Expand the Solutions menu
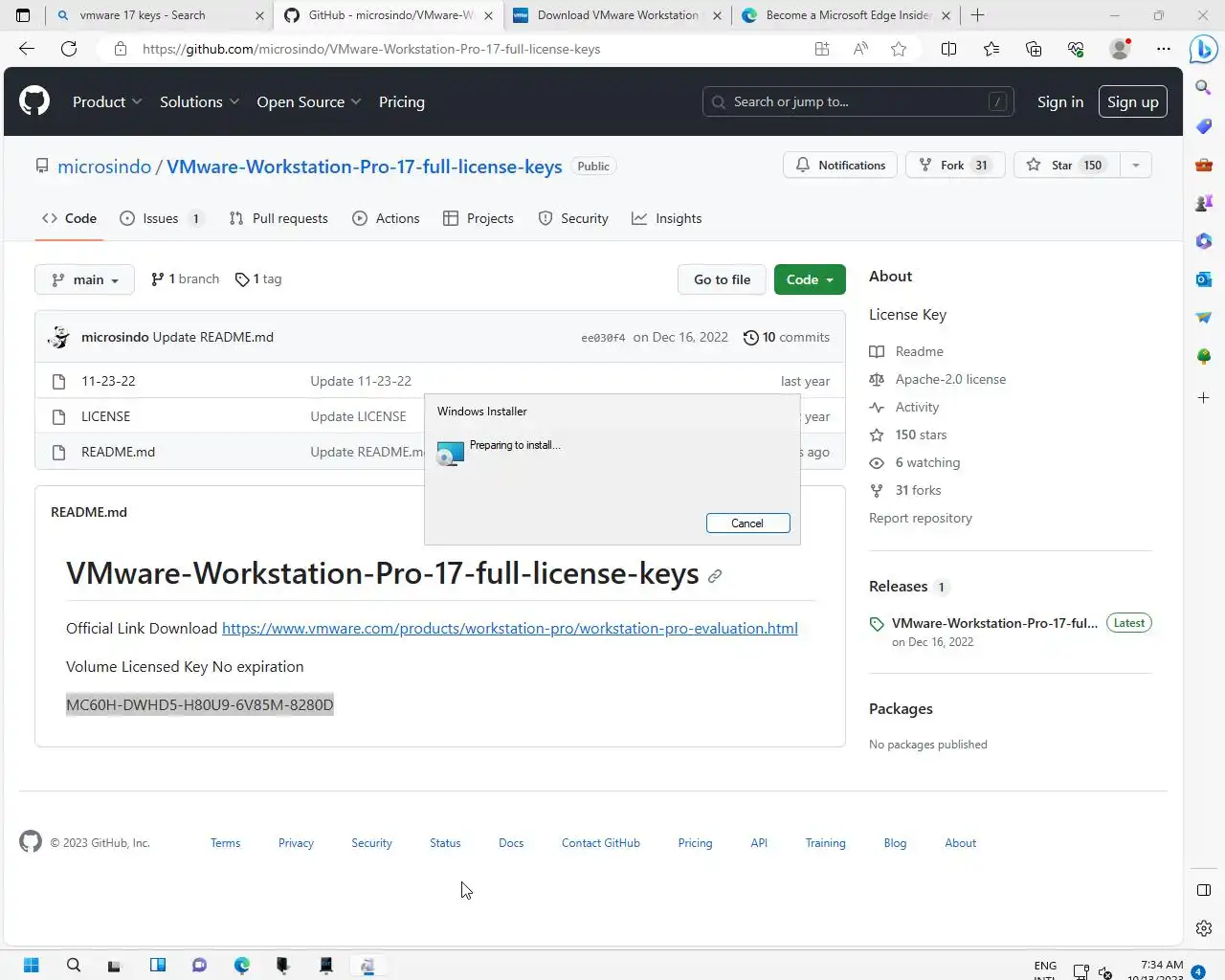The height and width of the screenshot is (980, 1225). [x=199, y=101]
